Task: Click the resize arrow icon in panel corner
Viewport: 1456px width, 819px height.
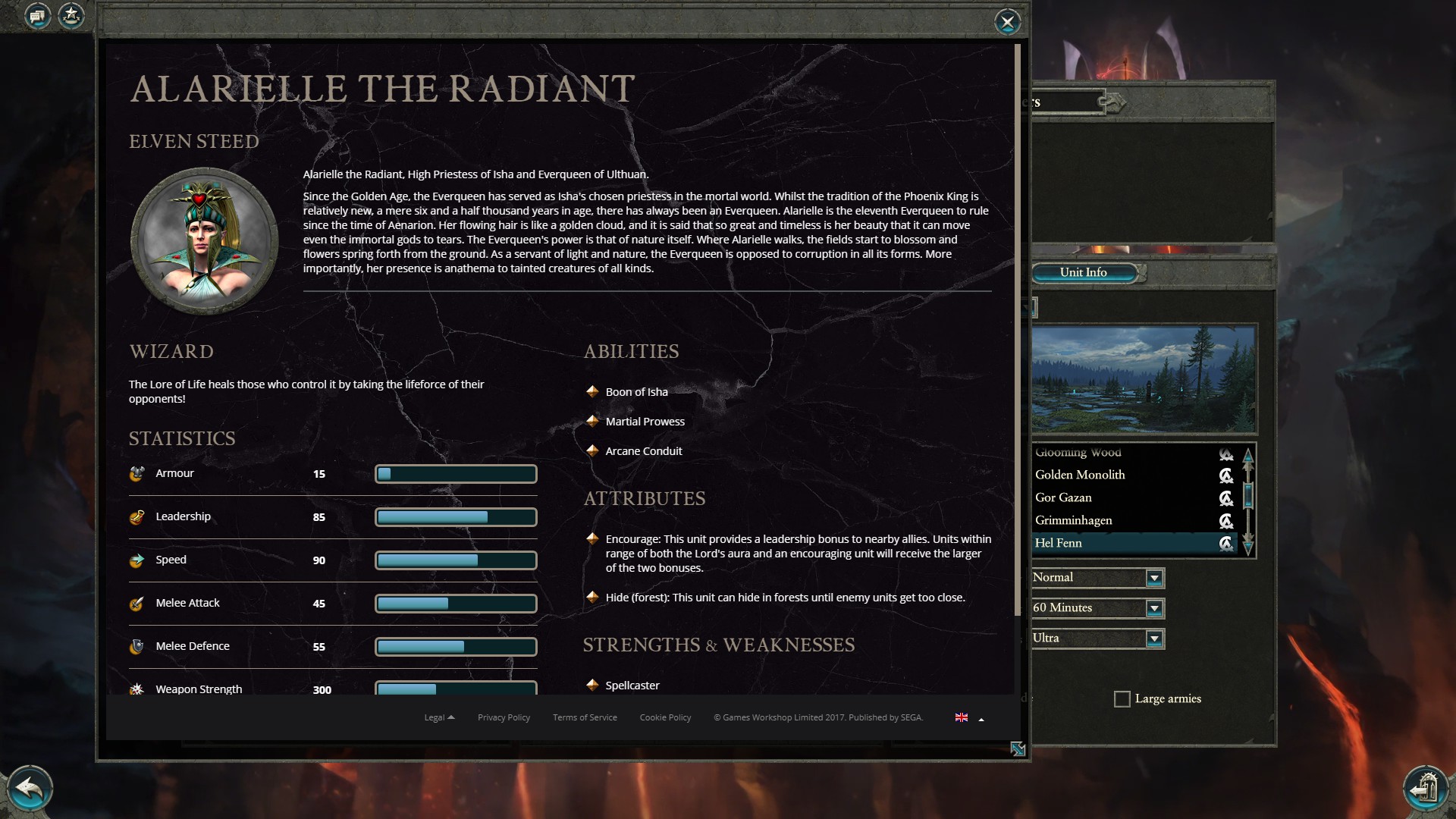Action: (1018, 749)
